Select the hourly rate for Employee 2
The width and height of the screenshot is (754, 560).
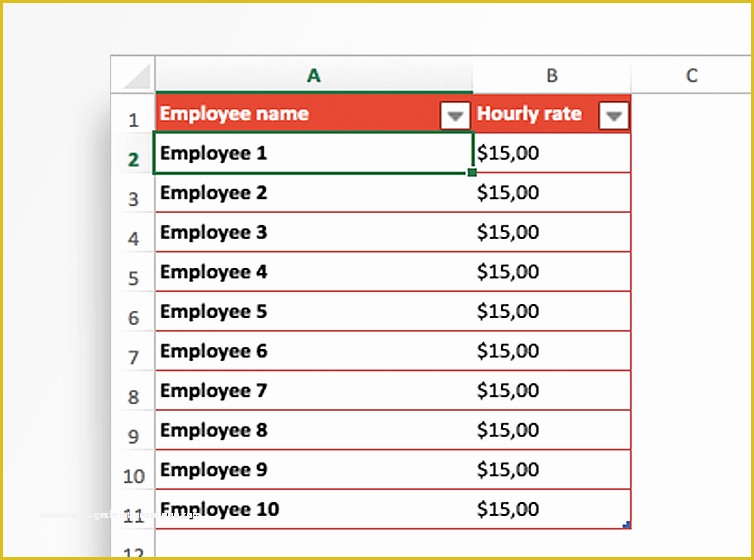click(x=552, y=193)
